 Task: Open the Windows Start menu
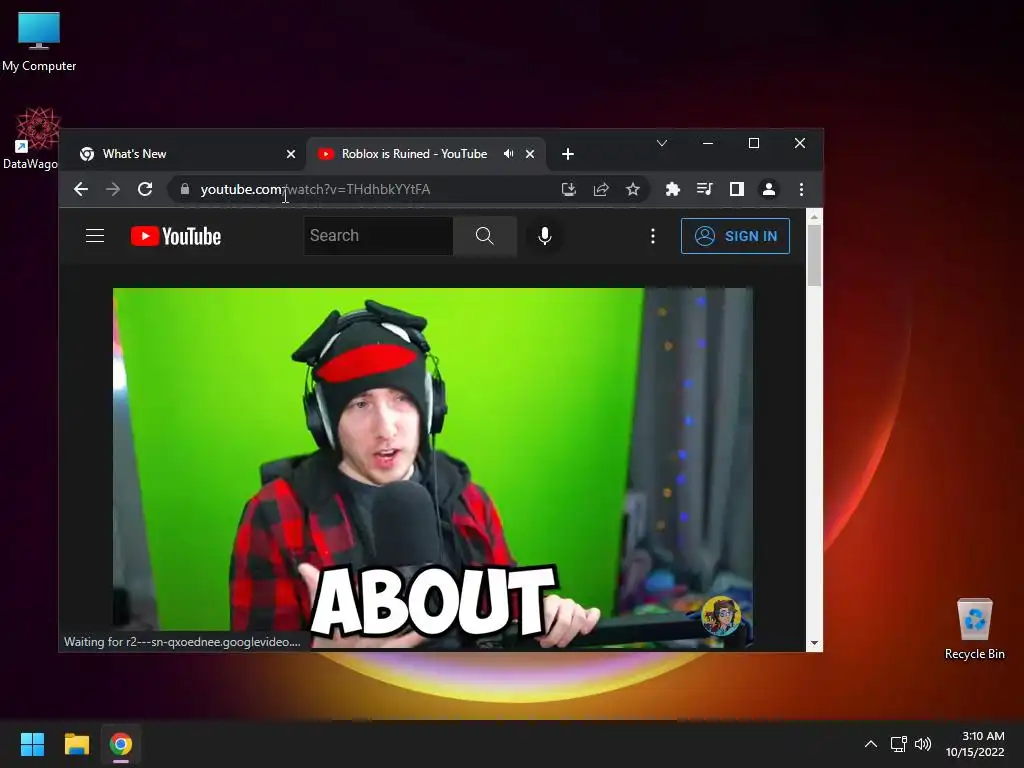pyautogui.click(x=32, y=744)
